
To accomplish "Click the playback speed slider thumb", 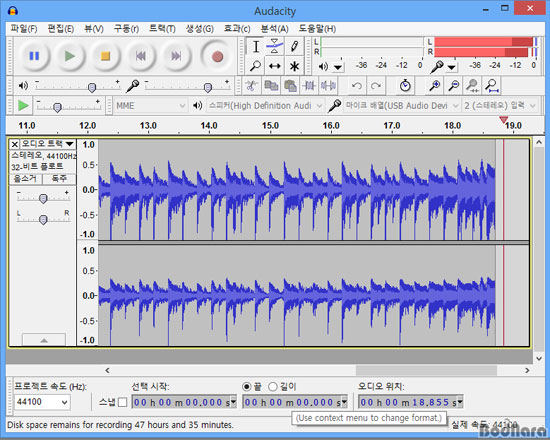I will point(58,107).
